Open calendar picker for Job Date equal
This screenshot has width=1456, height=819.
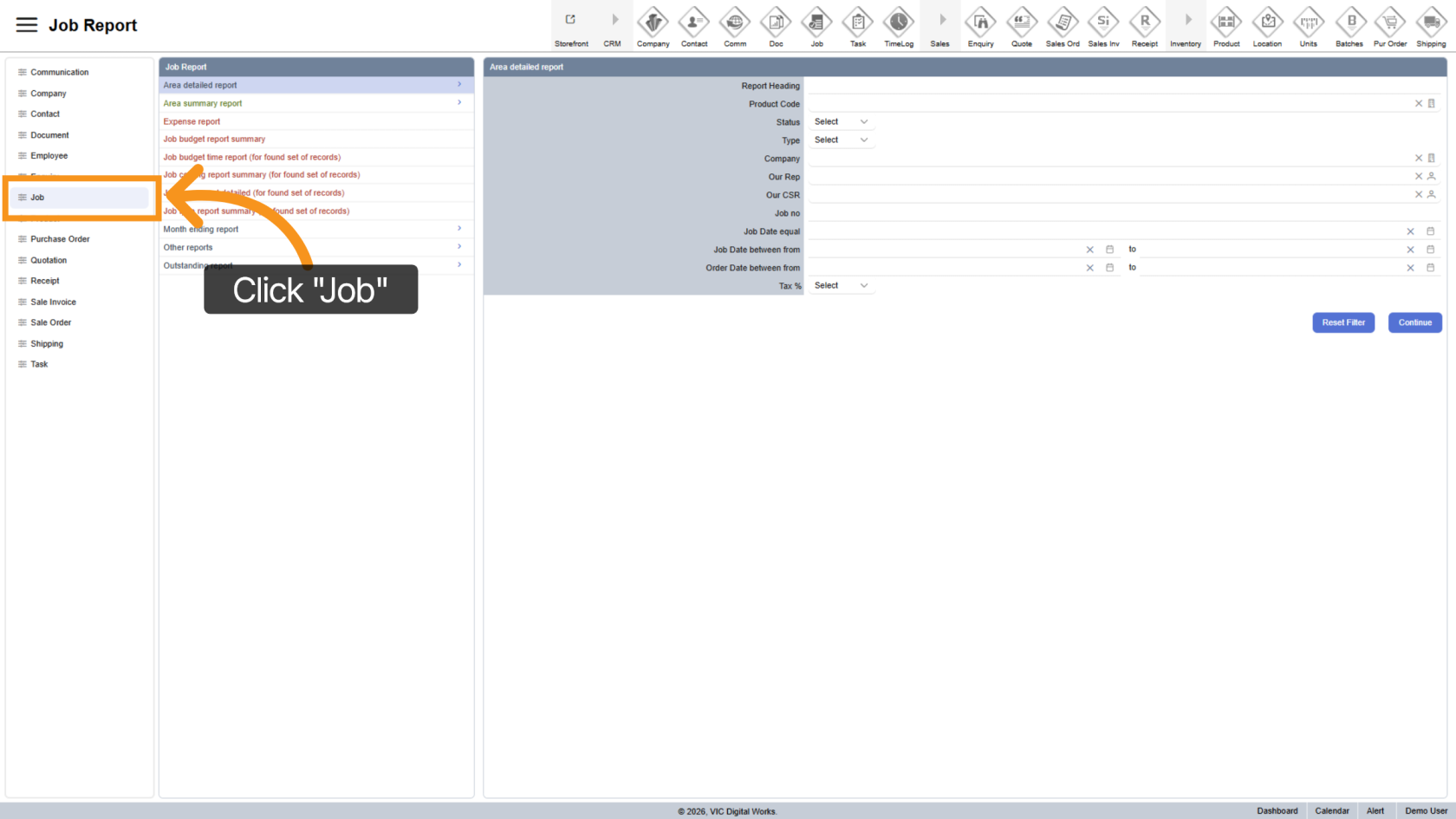click(x=1431, y=231)
